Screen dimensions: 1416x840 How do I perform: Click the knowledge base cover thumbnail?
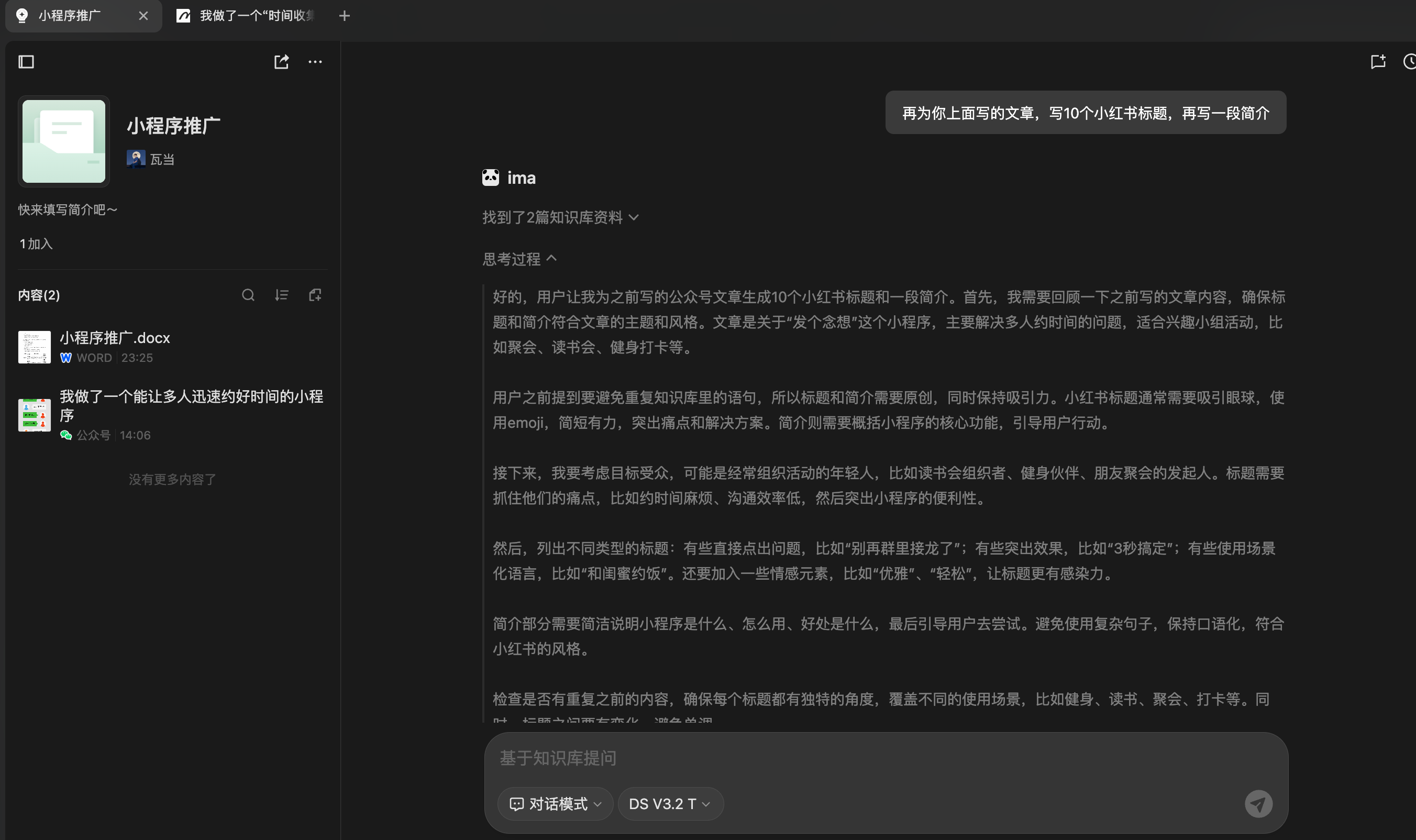pyautogui.click(x=64, y=141)
